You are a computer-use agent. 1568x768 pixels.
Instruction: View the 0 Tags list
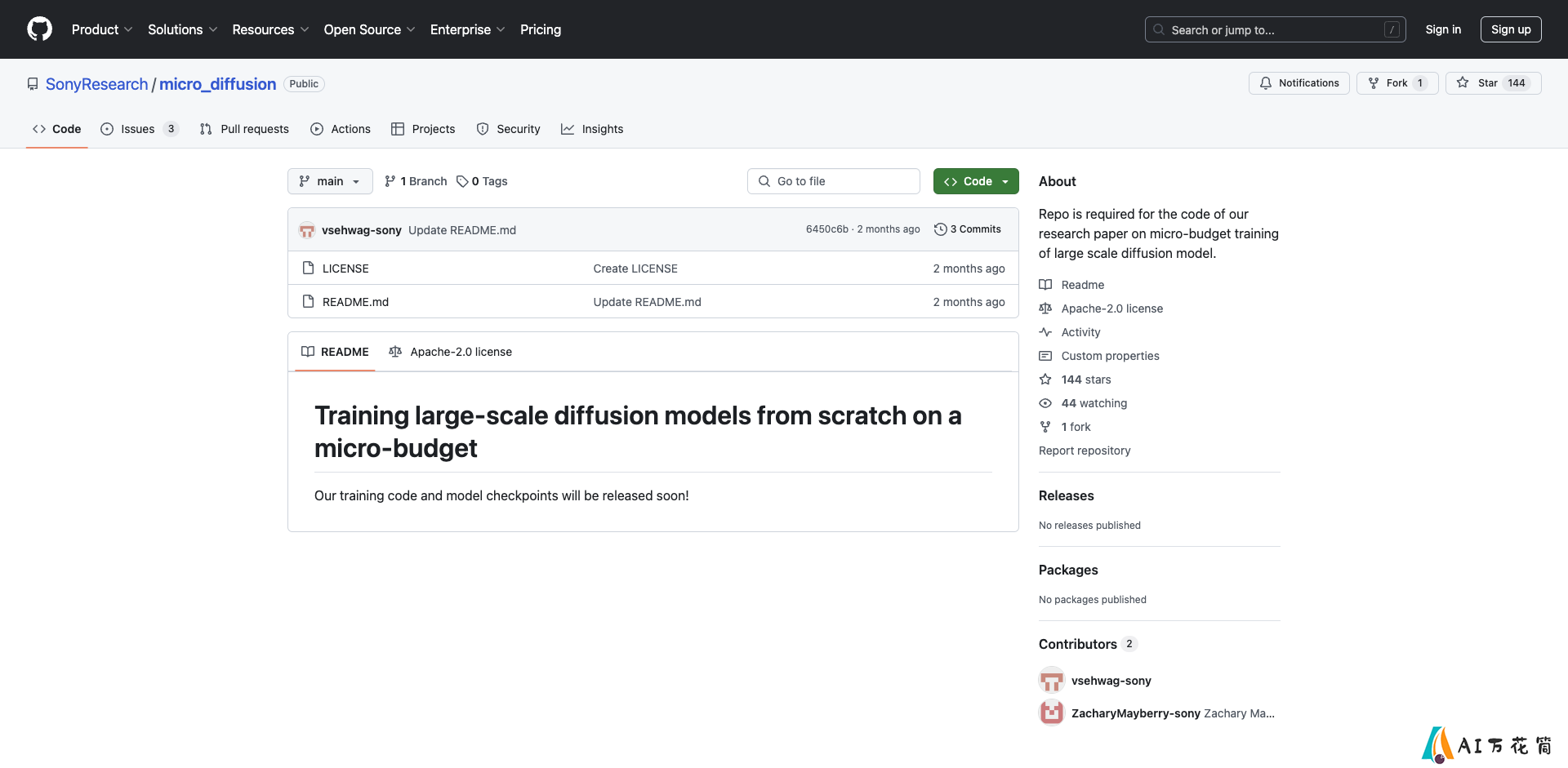pyautogui.click(x=482, y=181)
